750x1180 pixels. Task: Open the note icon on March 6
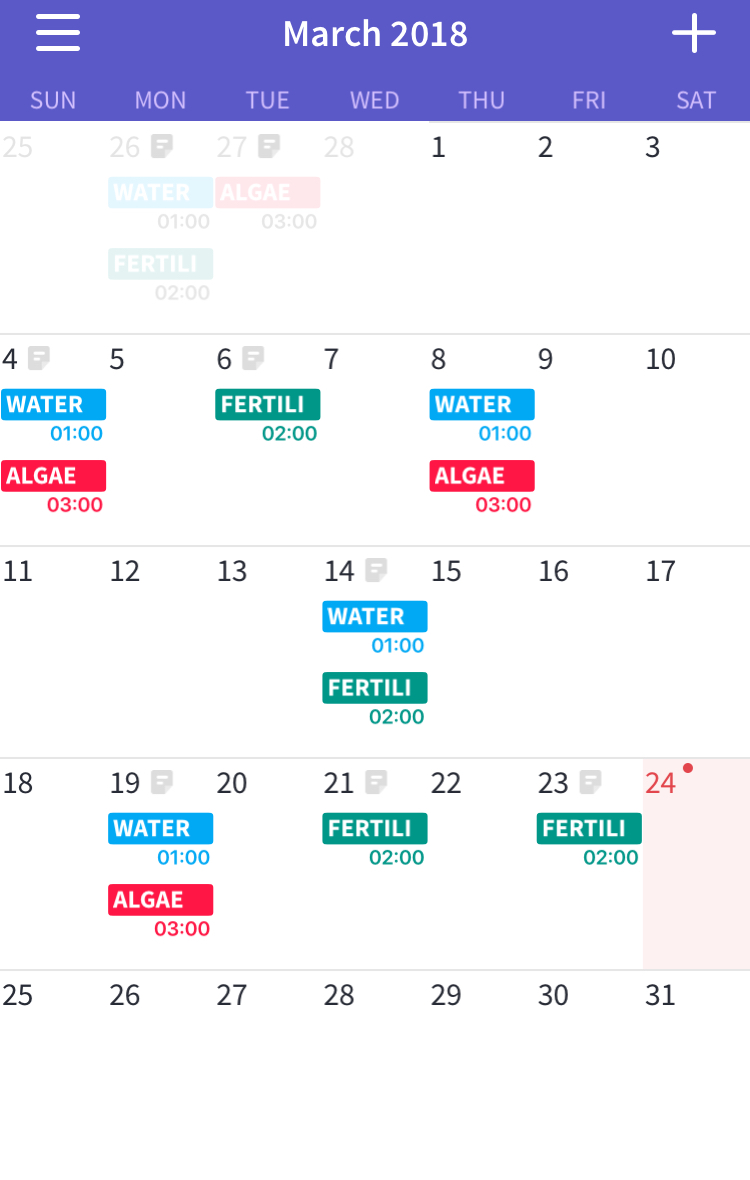pyautogui.click(x=254, y=358)
